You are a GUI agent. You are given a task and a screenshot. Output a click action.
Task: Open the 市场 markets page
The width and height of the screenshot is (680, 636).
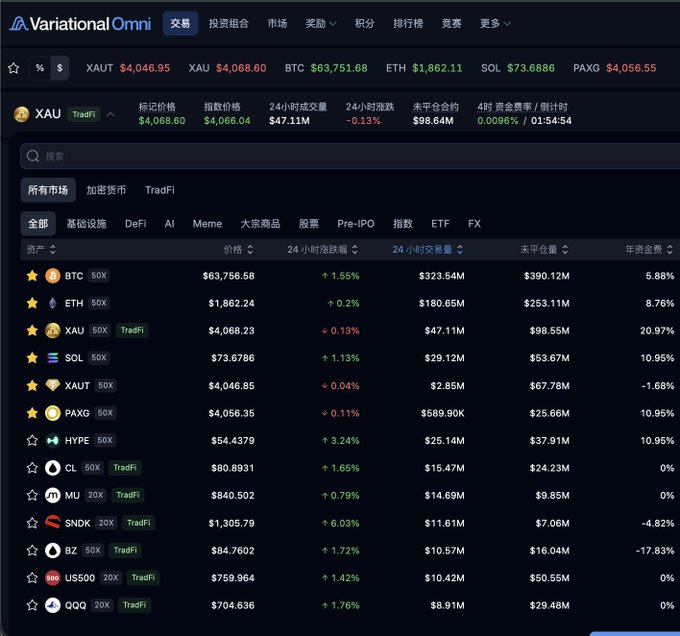coord(277,23)
